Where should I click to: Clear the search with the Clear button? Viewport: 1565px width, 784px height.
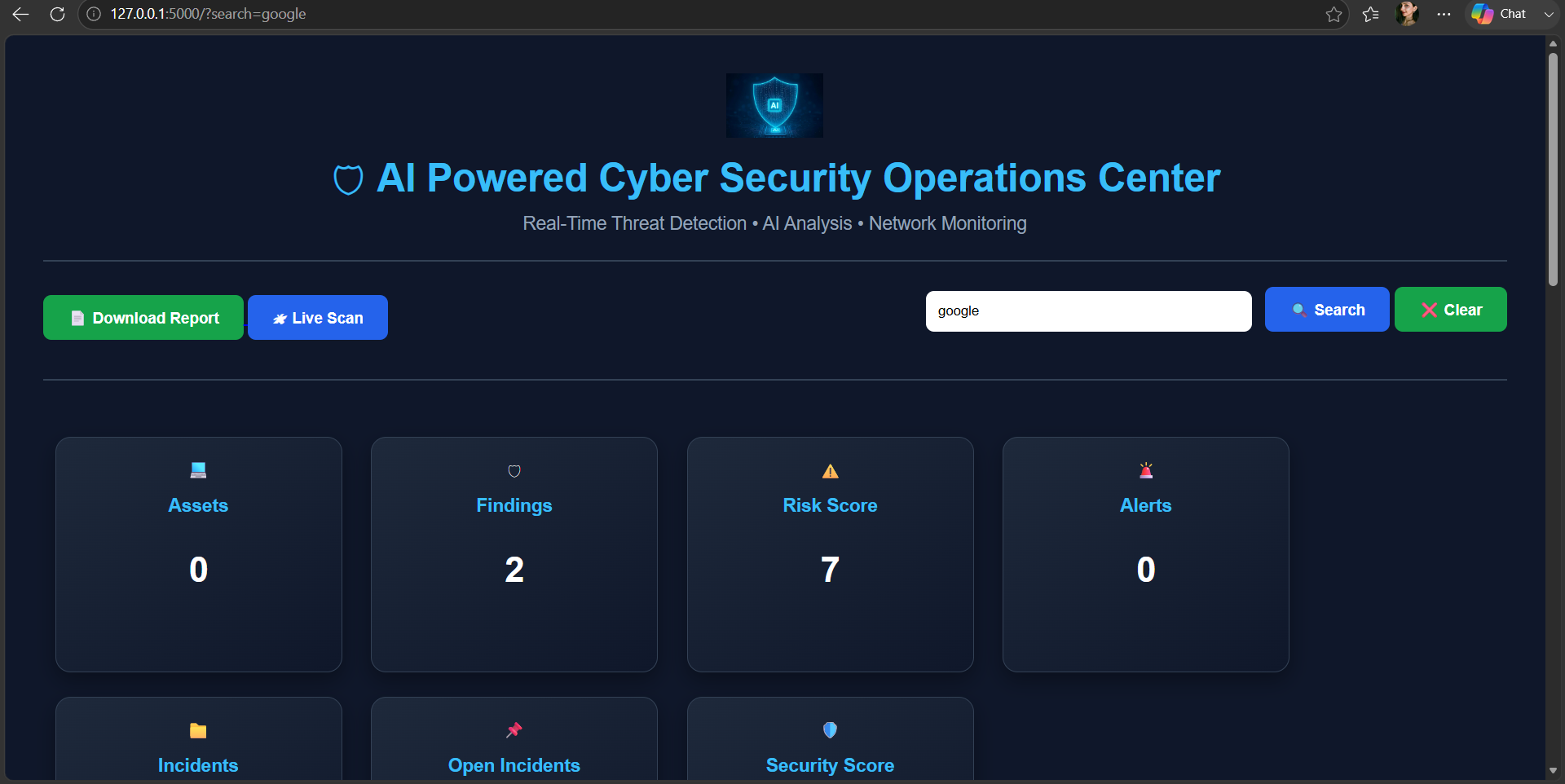(1451, 310)
